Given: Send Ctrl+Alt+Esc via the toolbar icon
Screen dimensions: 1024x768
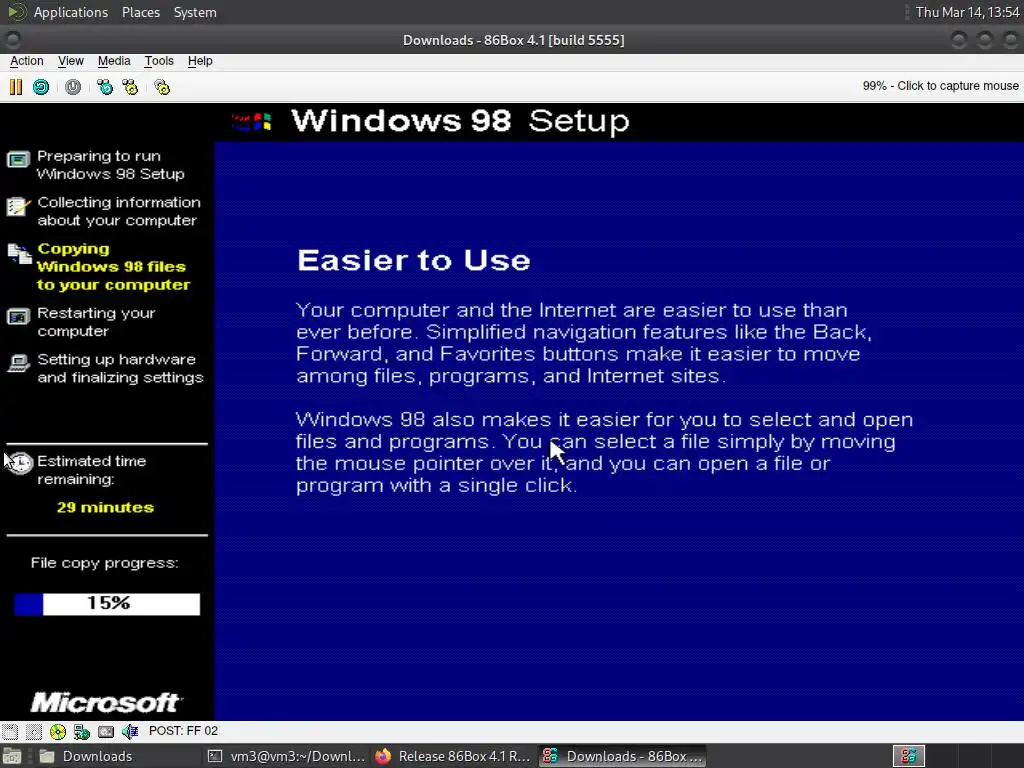Looking at the screenshot, I should [x=131, y=87].
